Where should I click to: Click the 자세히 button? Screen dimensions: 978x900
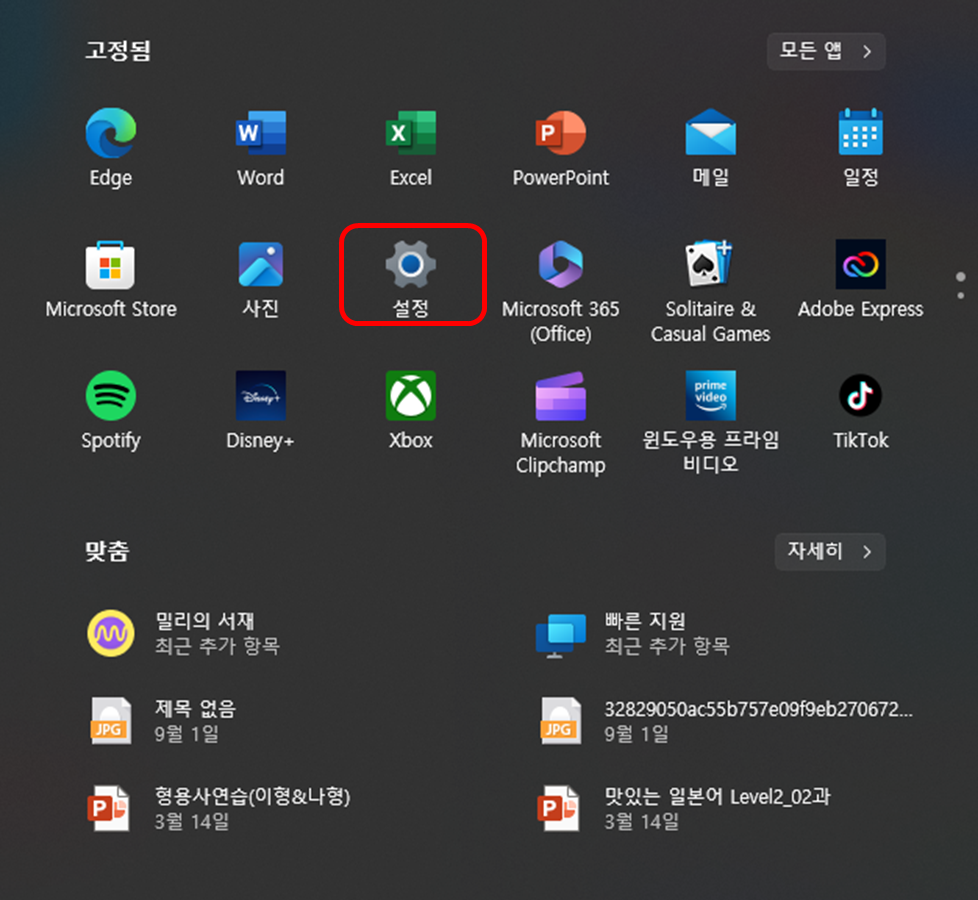click(830, 551)
